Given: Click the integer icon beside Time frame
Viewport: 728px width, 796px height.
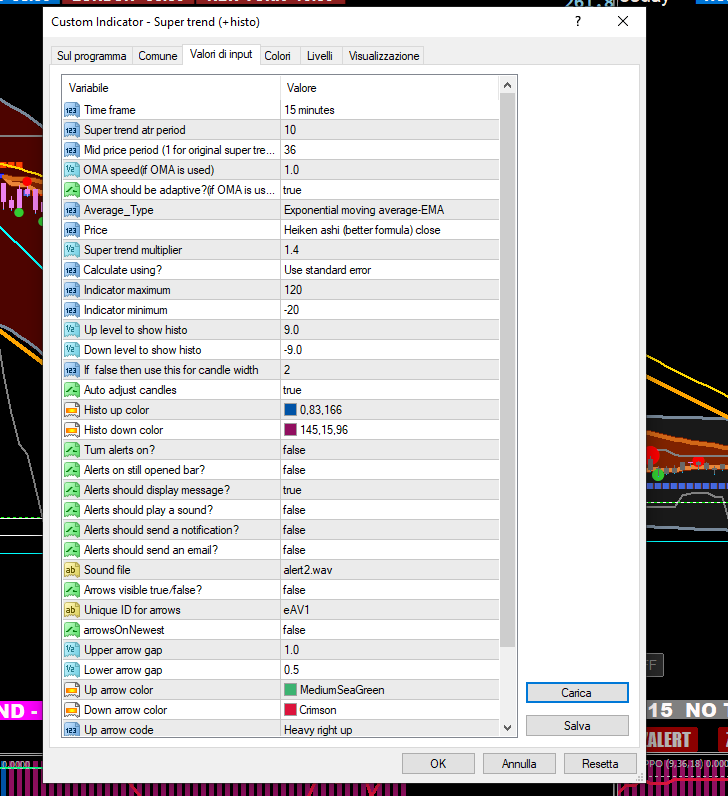Looking at the screenshot, I should (72, 110).
